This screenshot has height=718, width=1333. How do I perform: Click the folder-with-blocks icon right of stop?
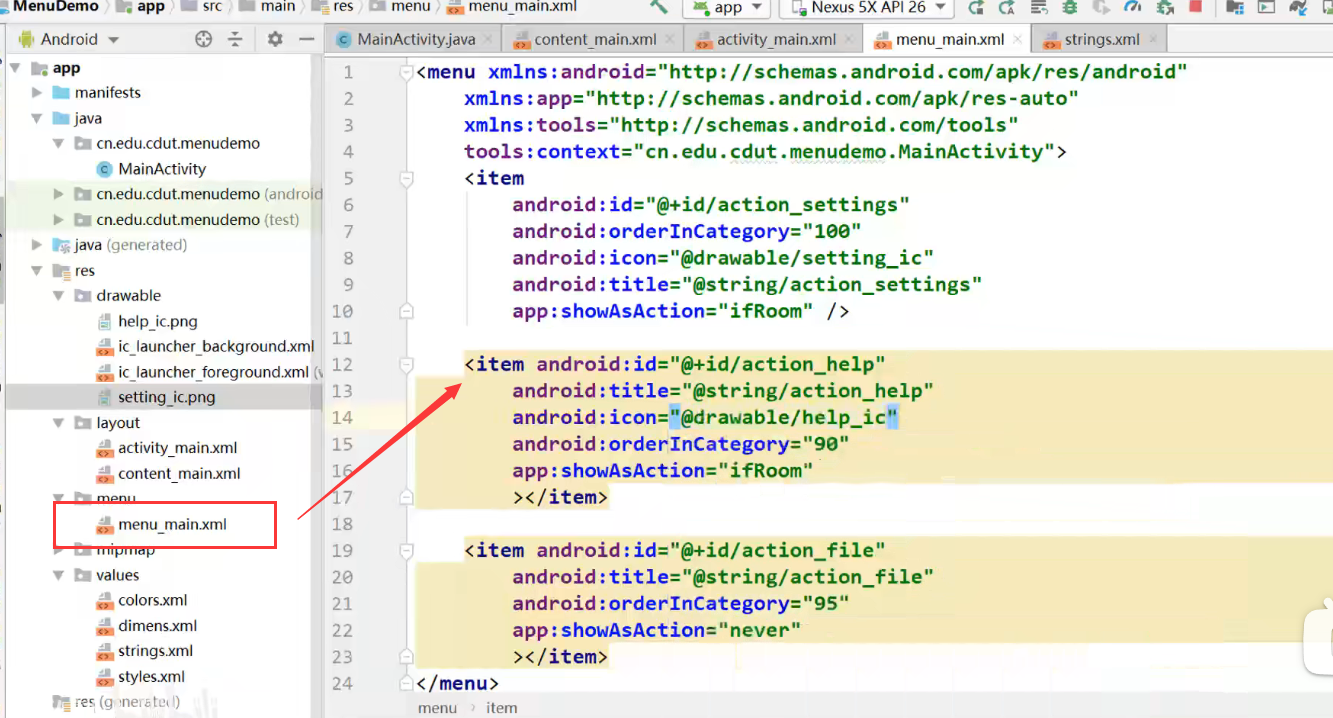tap(1235, 7)
